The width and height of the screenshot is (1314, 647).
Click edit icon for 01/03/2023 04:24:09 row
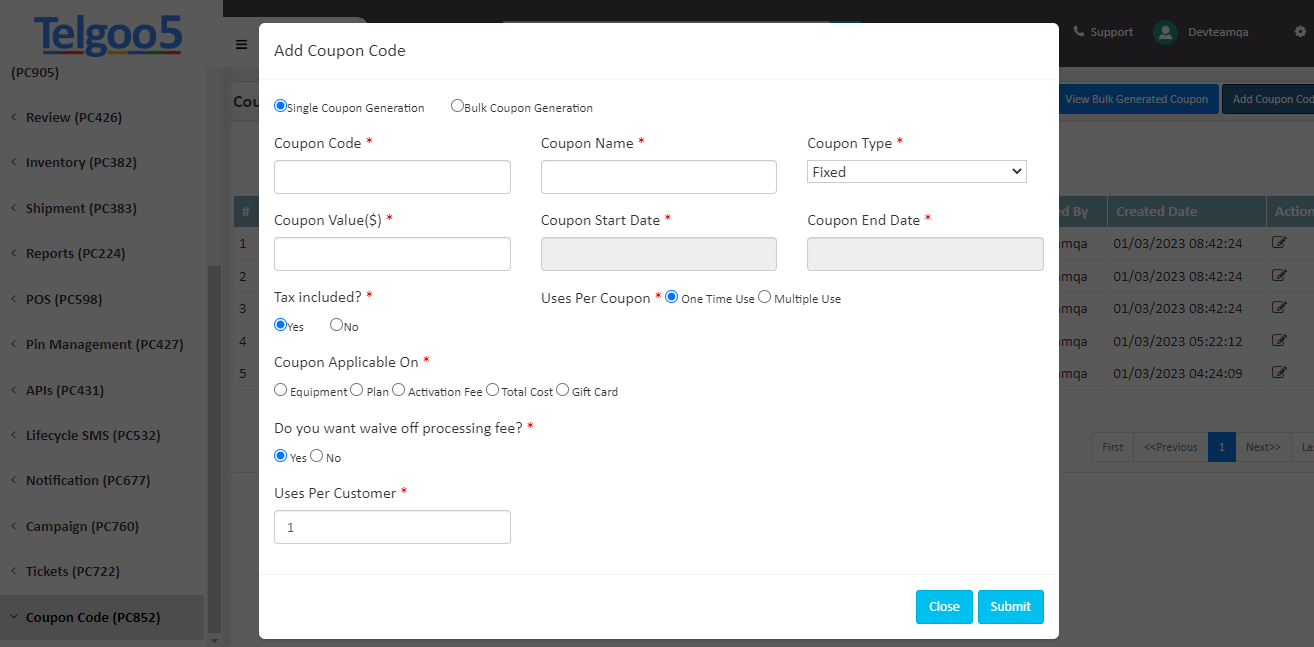(x=1279, y=372)
